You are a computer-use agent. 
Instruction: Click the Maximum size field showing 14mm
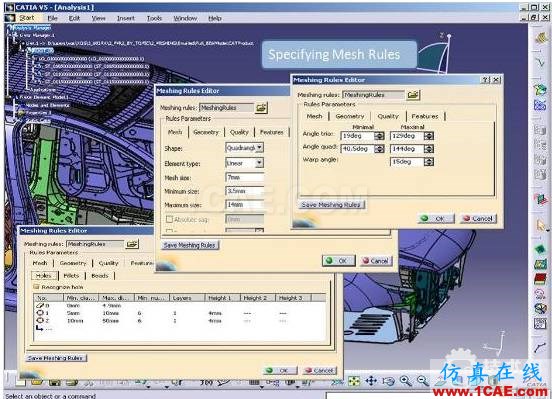point(244,205)
